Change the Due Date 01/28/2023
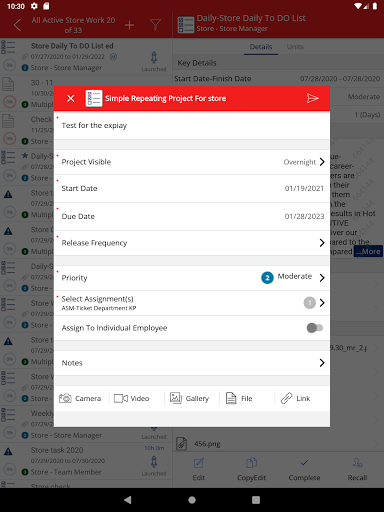The image size is (384, 512). 192,216
